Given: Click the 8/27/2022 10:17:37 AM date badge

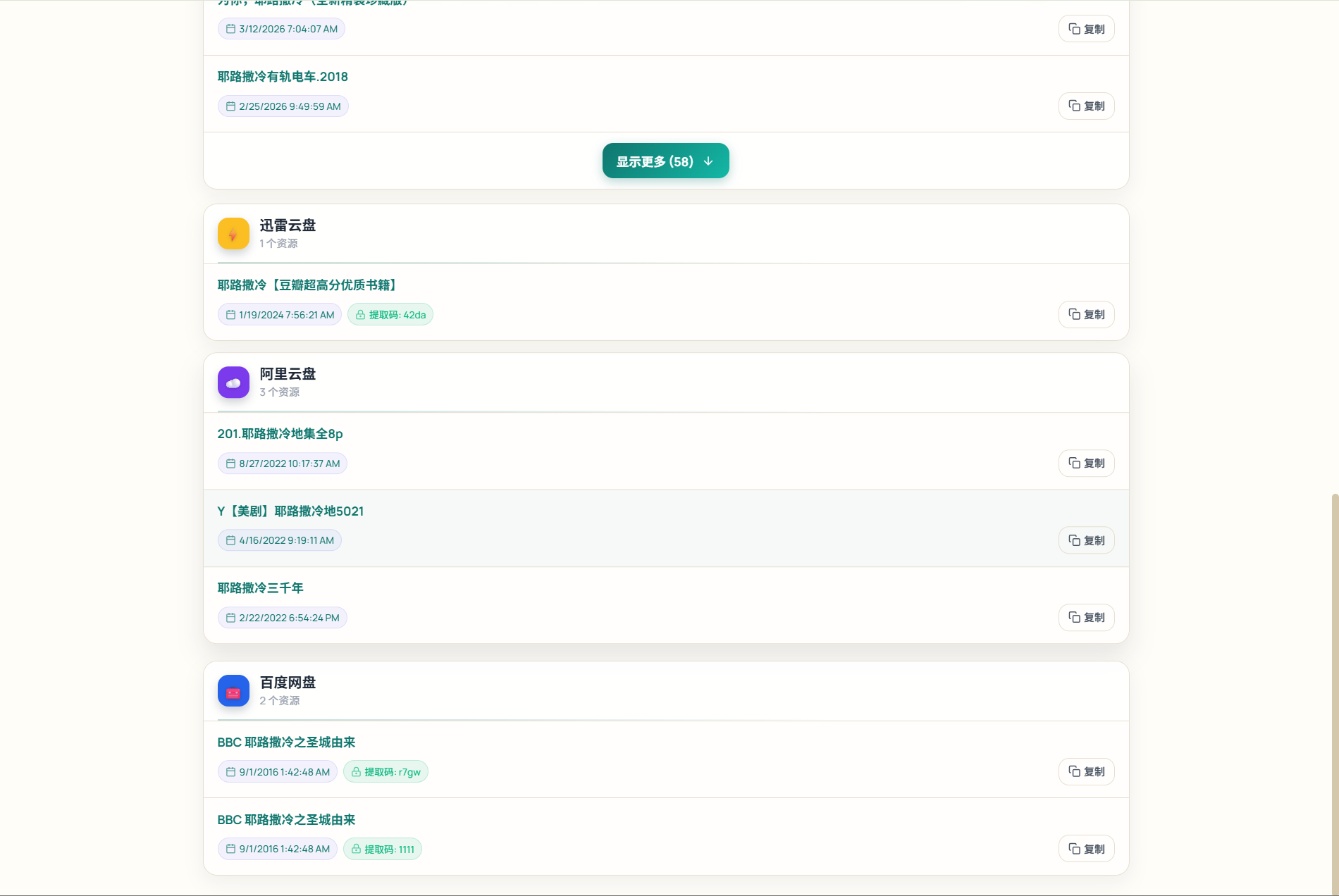Looking at the screenshot, I should tap(283, 463).
